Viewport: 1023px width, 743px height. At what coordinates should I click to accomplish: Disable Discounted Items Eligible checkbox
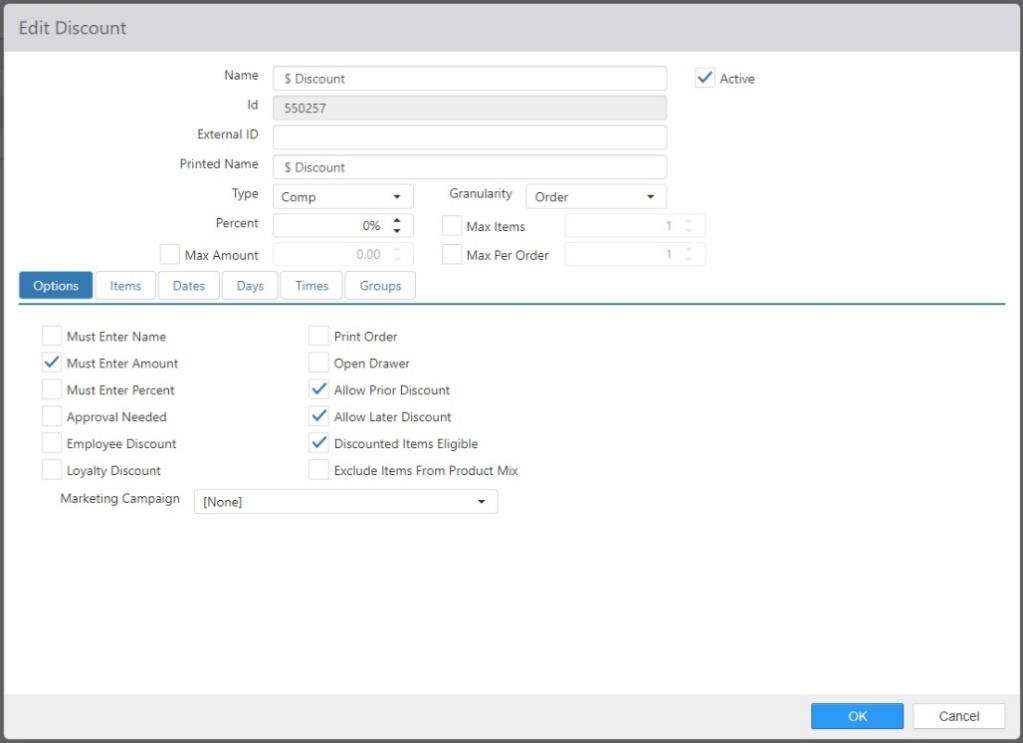tap(318, 442)
